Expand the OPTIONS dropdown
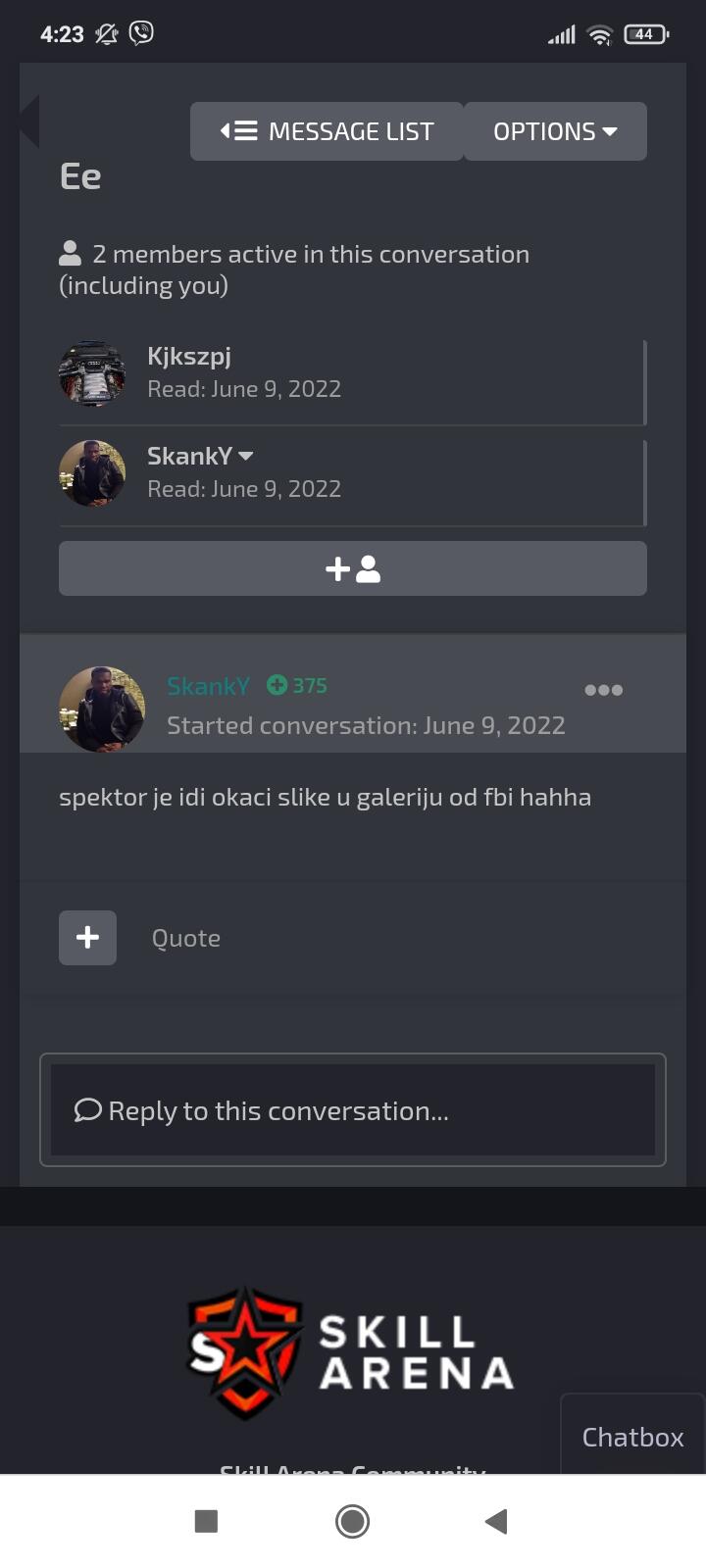 click(555, 131)
